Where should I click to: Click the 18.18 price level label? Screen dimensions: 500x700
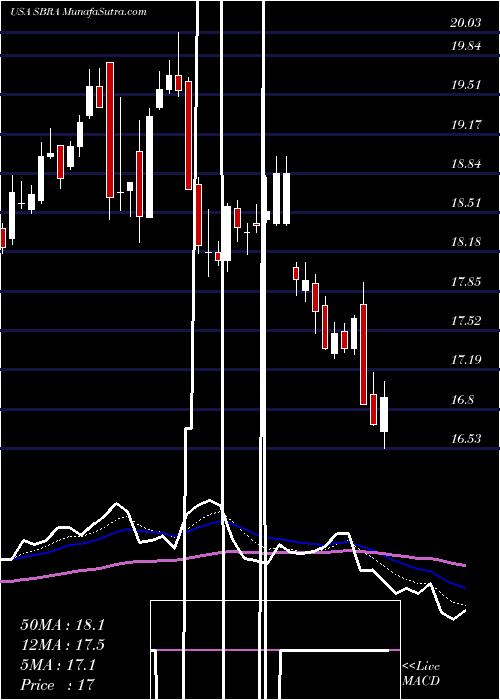(x=466, y=242)
